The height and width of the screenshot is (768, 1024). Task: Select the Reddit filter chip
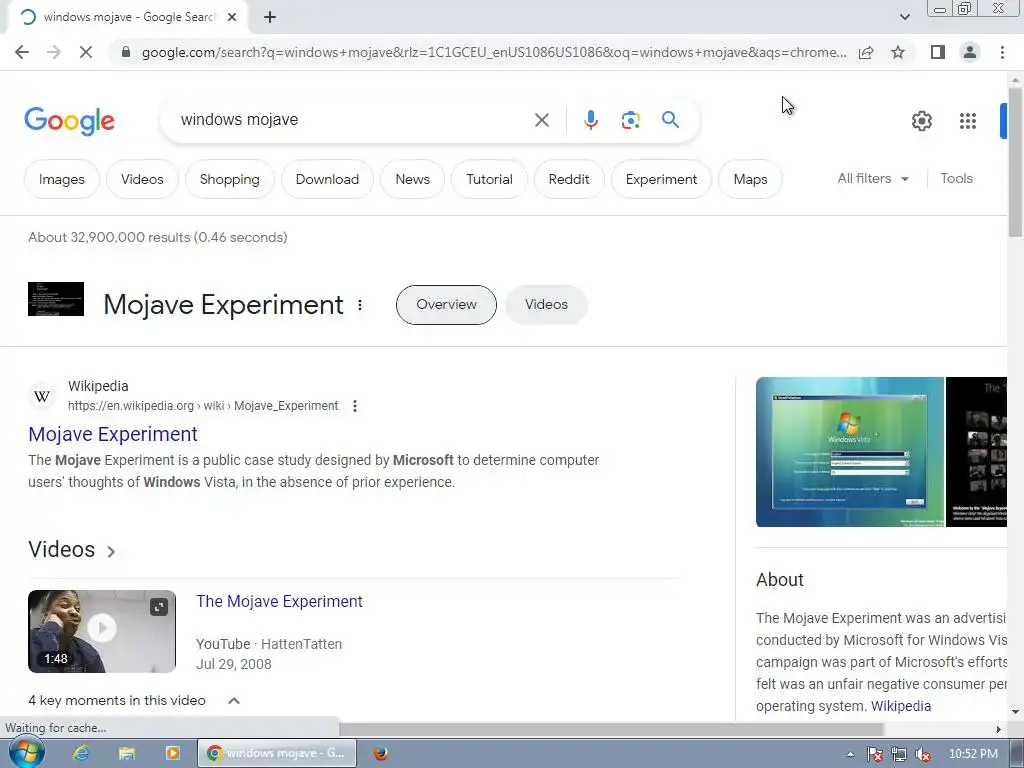click(x=569, y=179)
